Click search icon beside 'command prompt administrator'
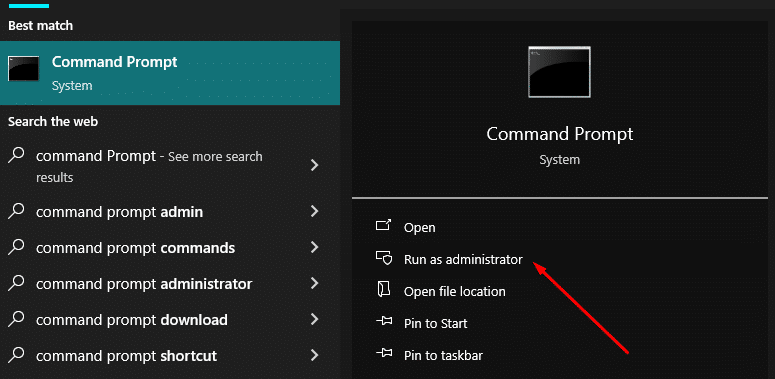The image size is (775, 379). [x=16, y=283]
